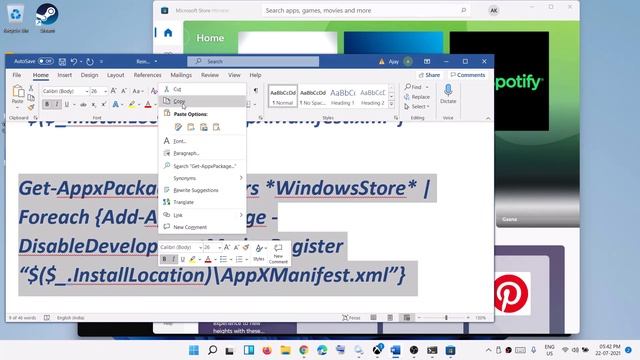Choose Translate from the context menu

(x=203, y=202)
